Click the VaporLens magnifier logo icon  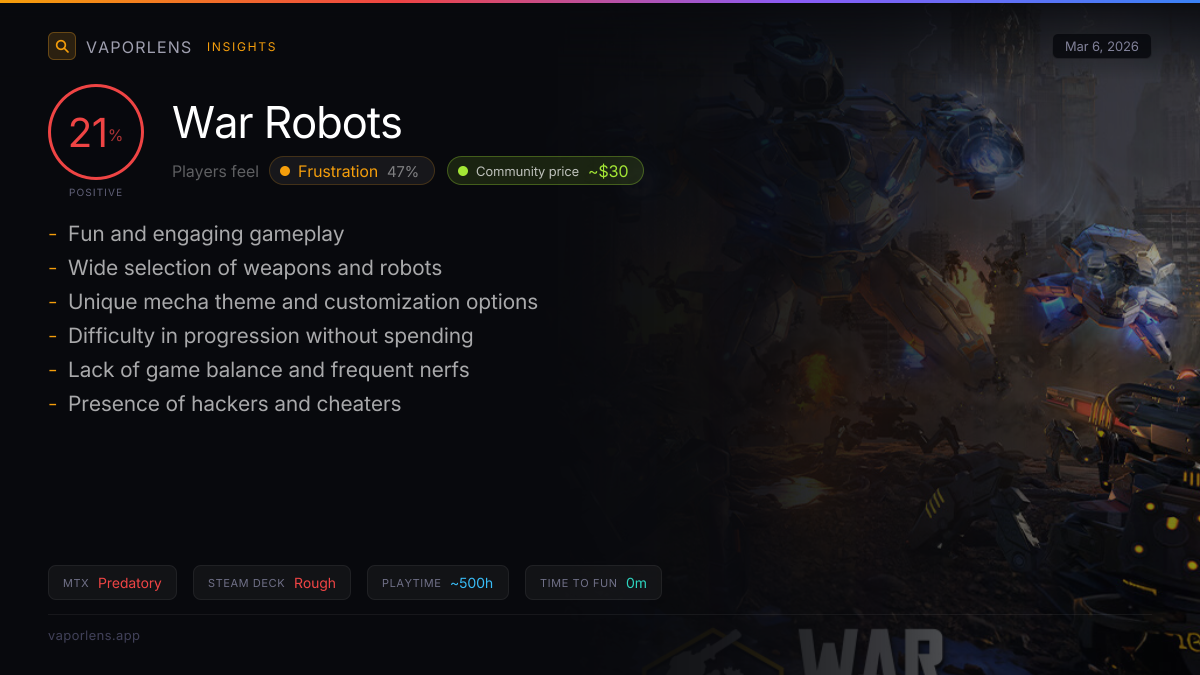(62, 46)
